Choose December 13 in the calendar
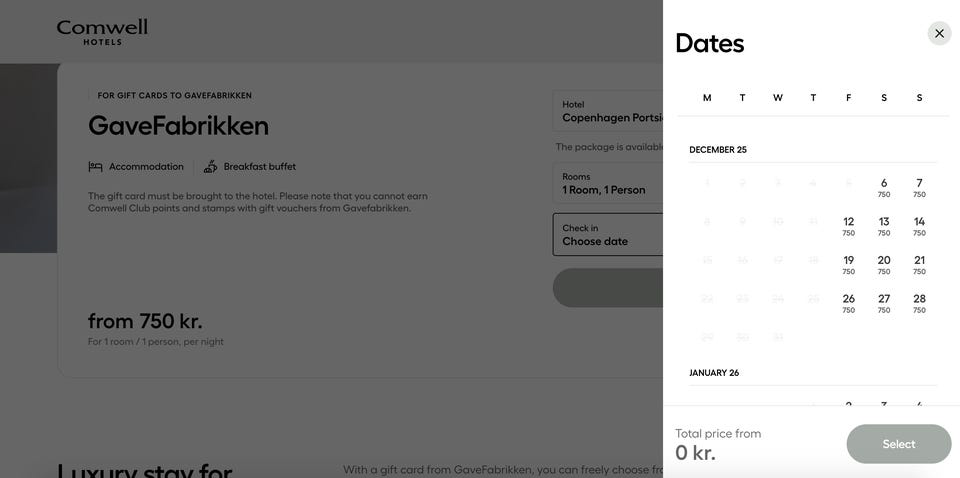960x478 pixels. [x=883, y=226]
